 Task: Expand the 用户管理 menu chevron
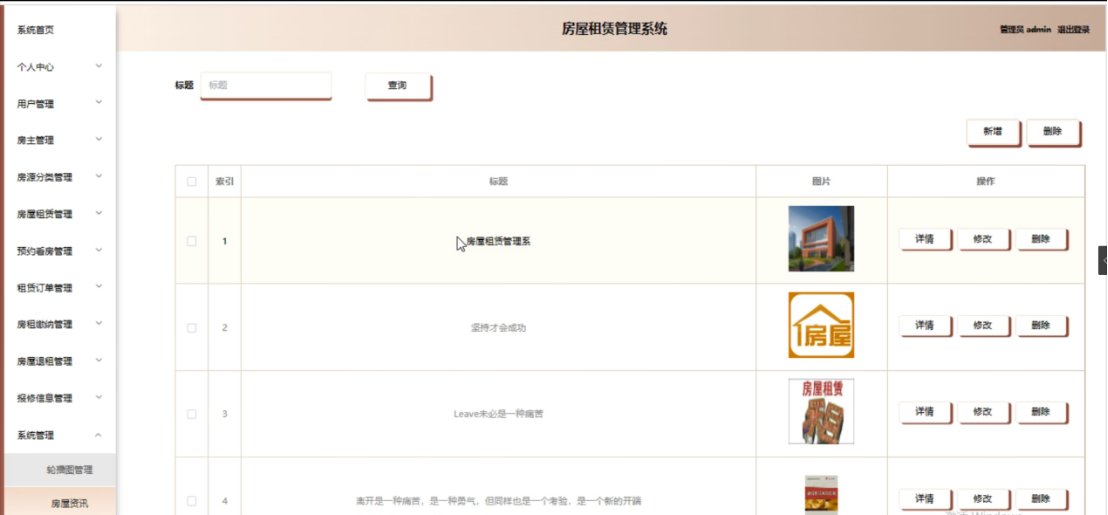(99, 102)
